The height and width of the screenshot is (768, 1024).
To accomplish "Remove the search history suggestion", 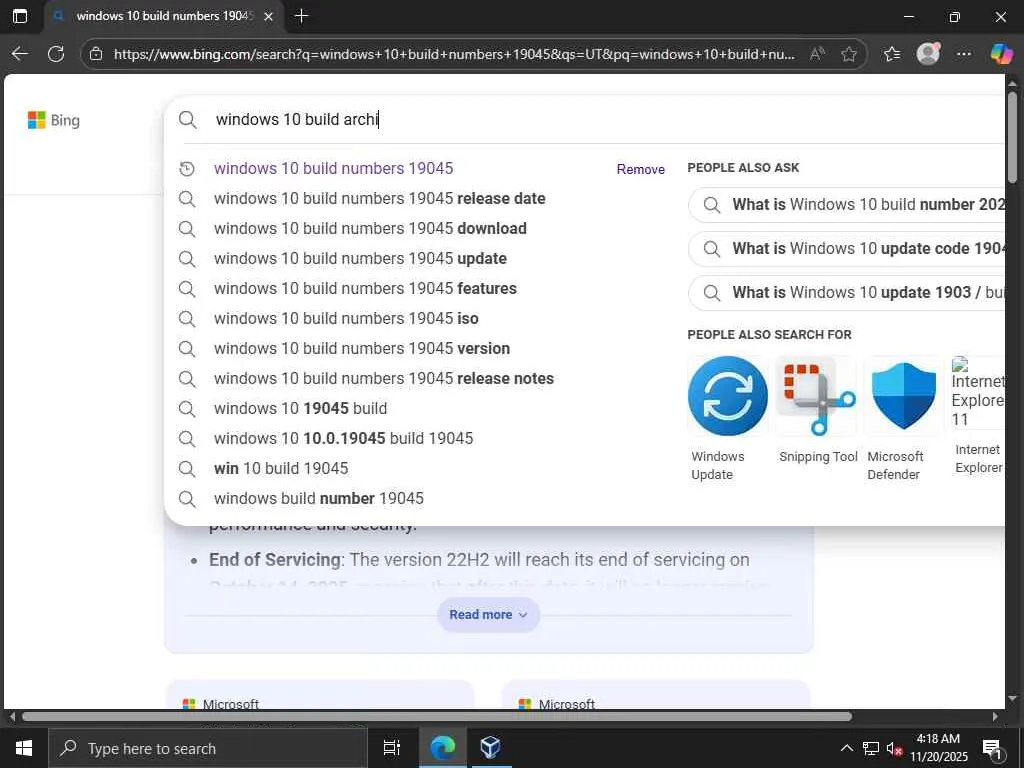I will [641, 169].
